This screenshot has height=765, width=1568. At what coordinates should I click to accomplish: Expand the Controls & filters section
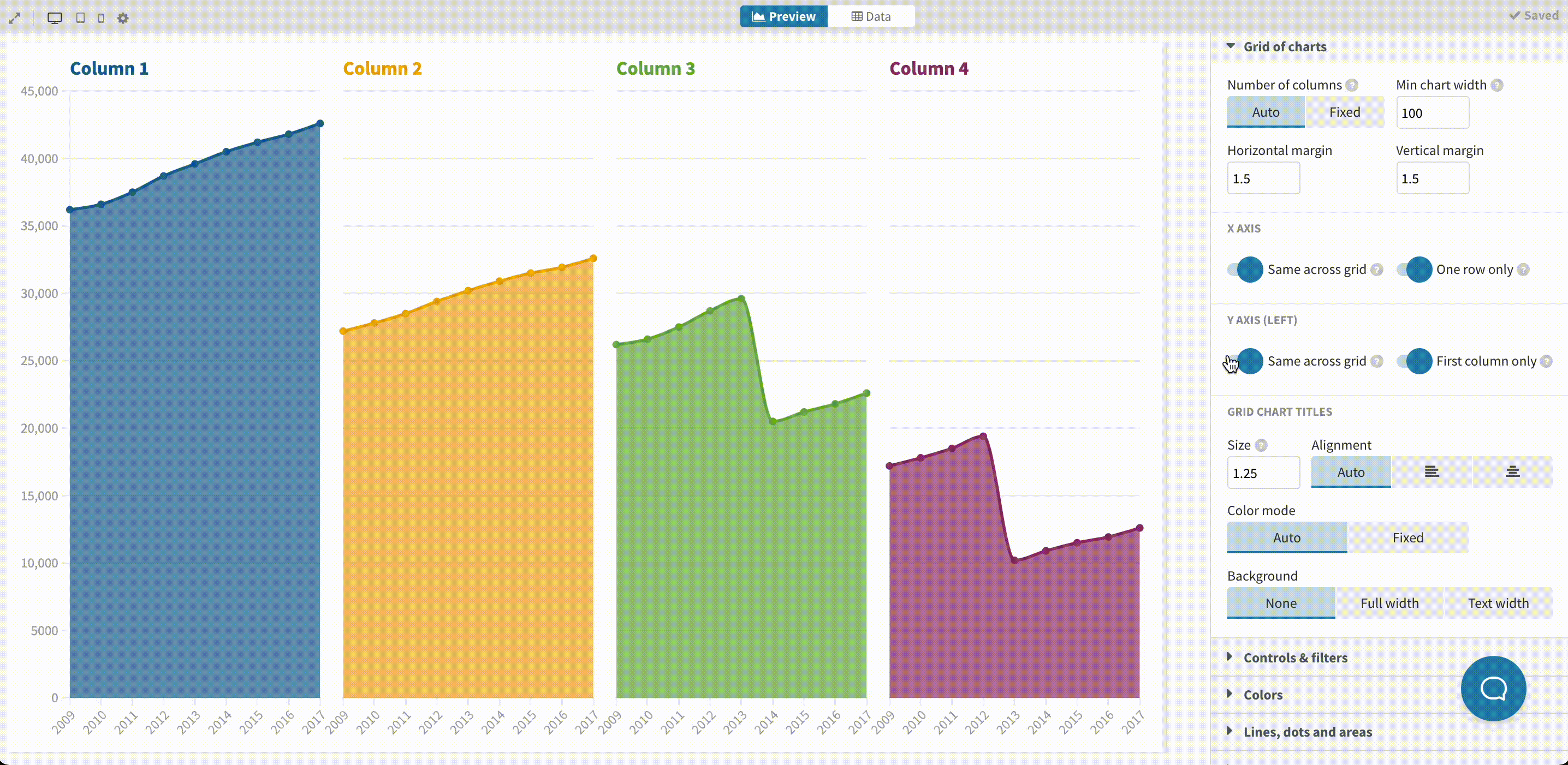(1294, 658)
